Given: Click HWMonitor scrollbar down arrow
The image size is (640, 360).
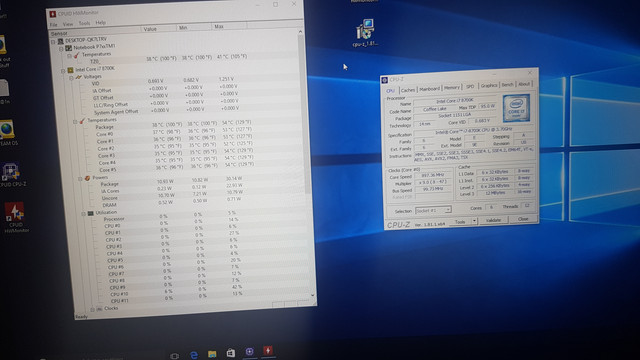Looking at the screenshot, I should [313, 295].
